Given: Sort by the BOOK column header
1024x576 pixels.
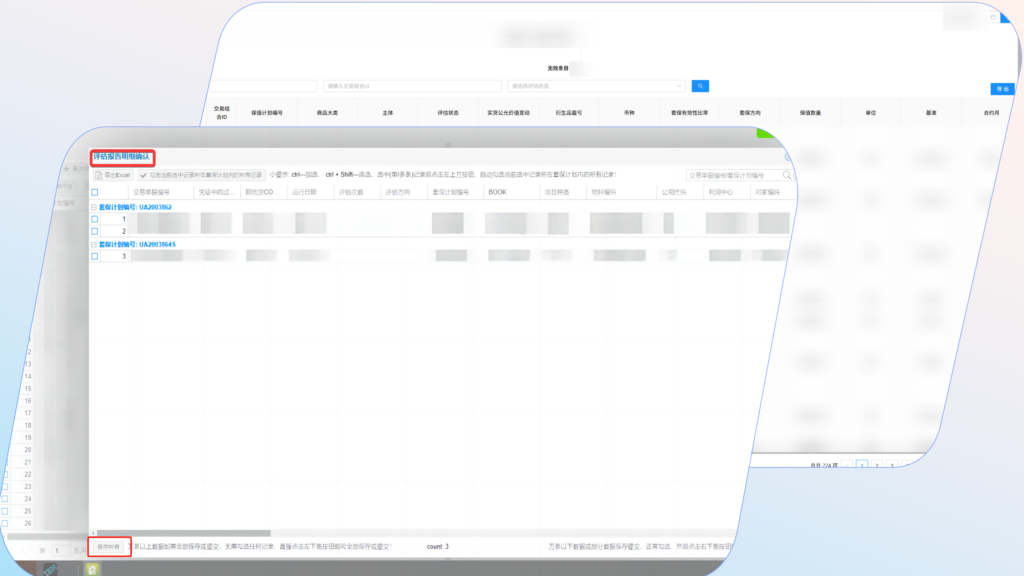Looking at the screenshot, I should (x=498, y=192).
